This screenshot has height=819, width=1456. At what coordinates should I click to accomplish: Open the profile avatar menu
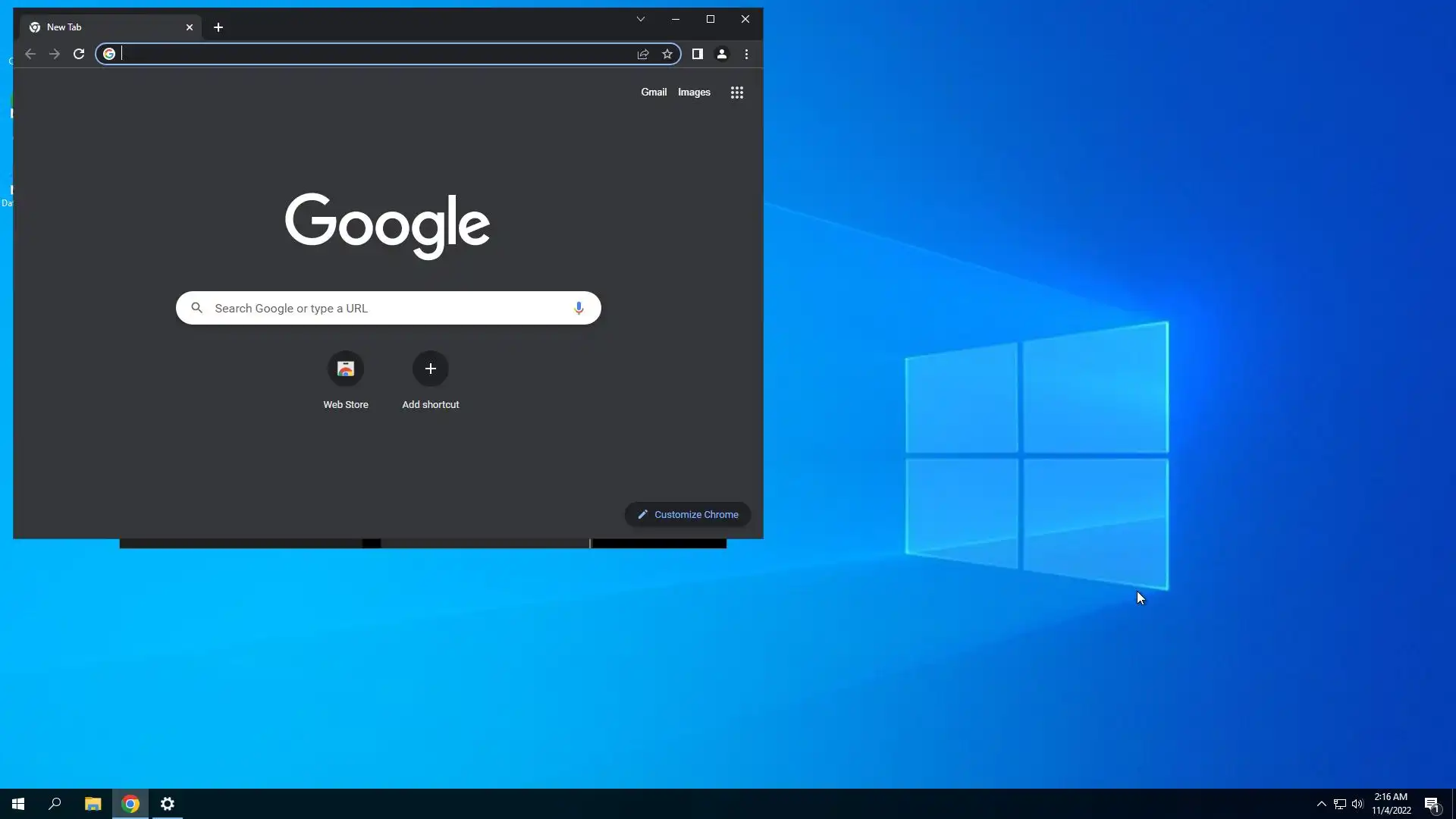722,54
